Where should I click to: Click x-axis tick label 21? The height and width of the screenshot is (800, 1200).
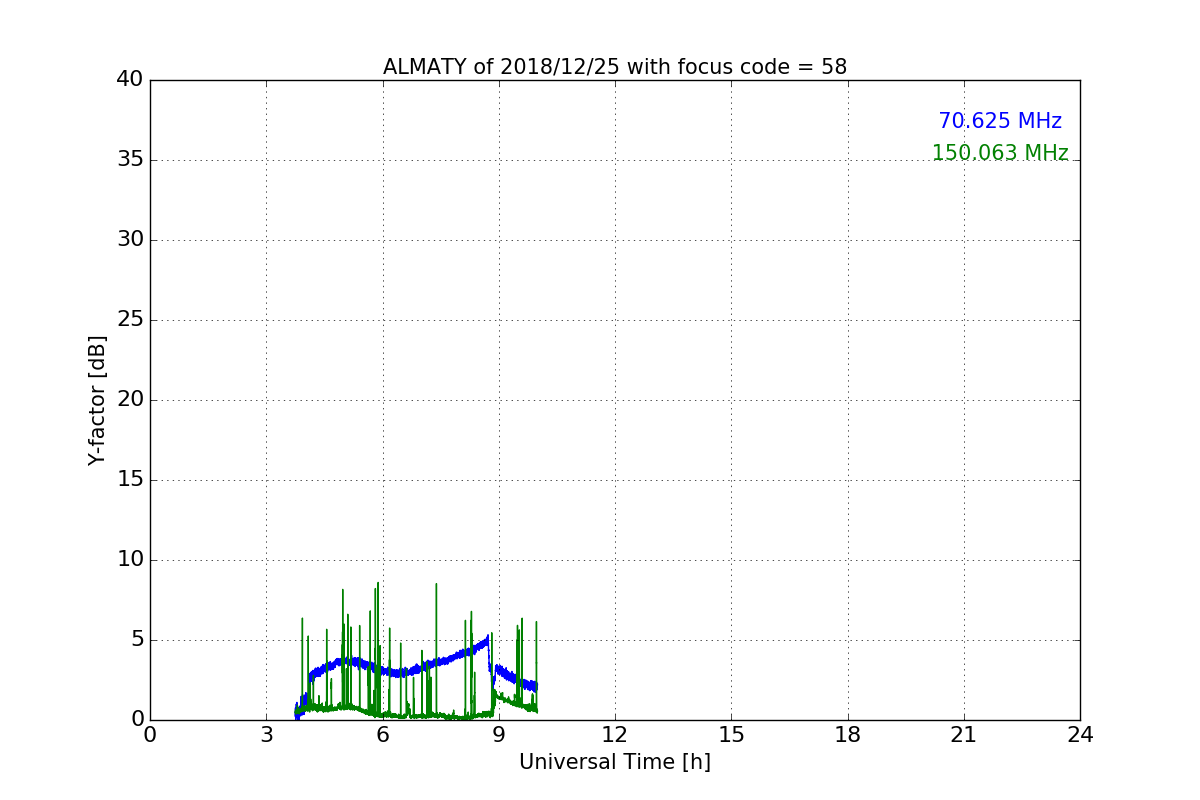coord(964,735)
